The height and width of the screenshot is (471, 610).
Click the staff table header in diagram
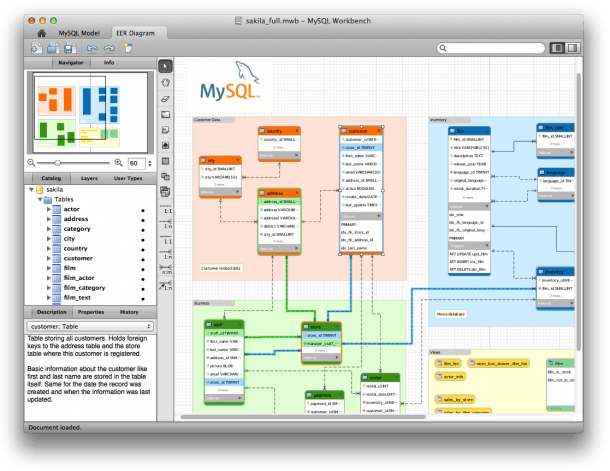(x=224, y=324)
